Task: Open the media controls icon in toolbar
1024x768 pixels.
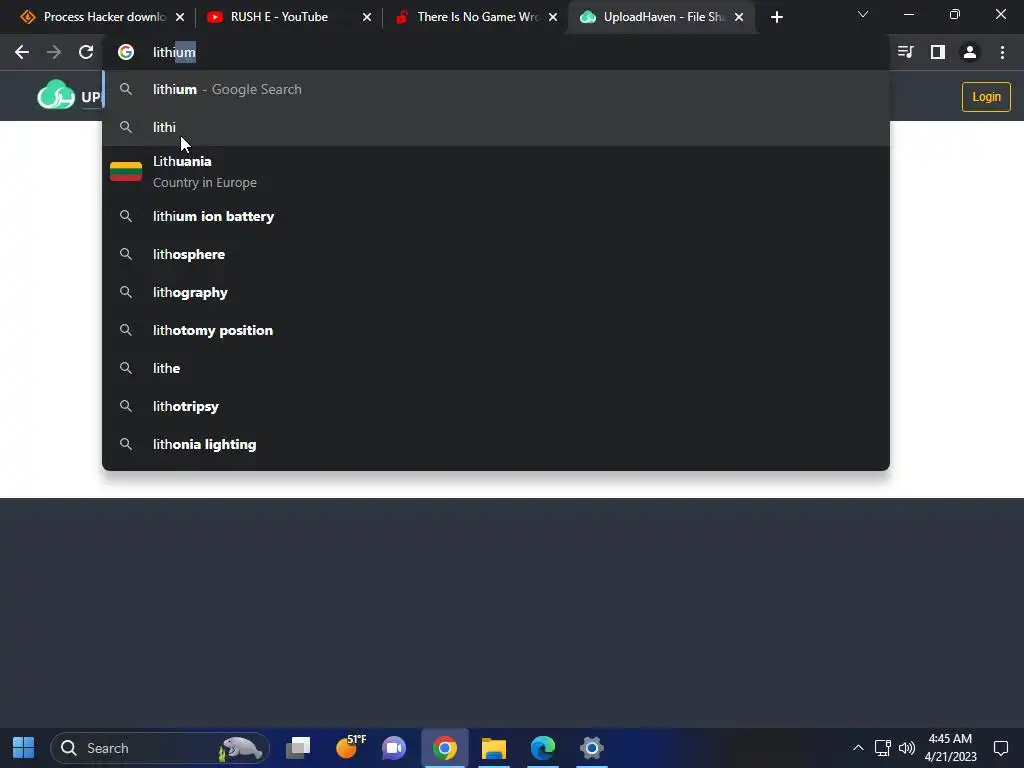Action: [905, 52]
